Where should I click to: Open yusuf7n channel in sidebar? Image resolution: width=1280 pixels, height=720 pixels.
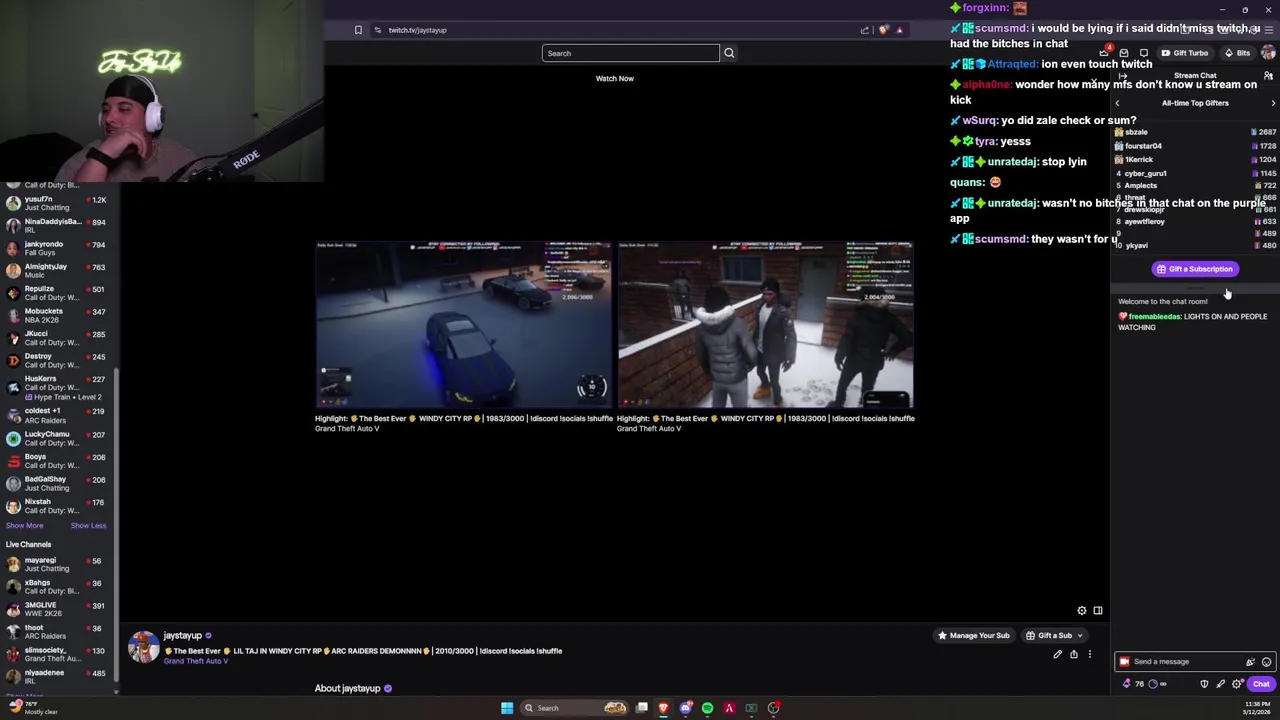pyautogui.click(x=58, y=203)
